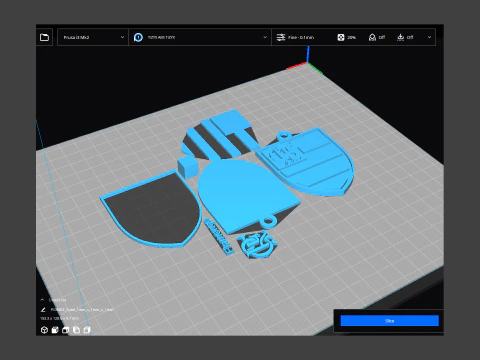Click the job name text field
The height and width of the screenshot is (360, 480).
[82, 310]
